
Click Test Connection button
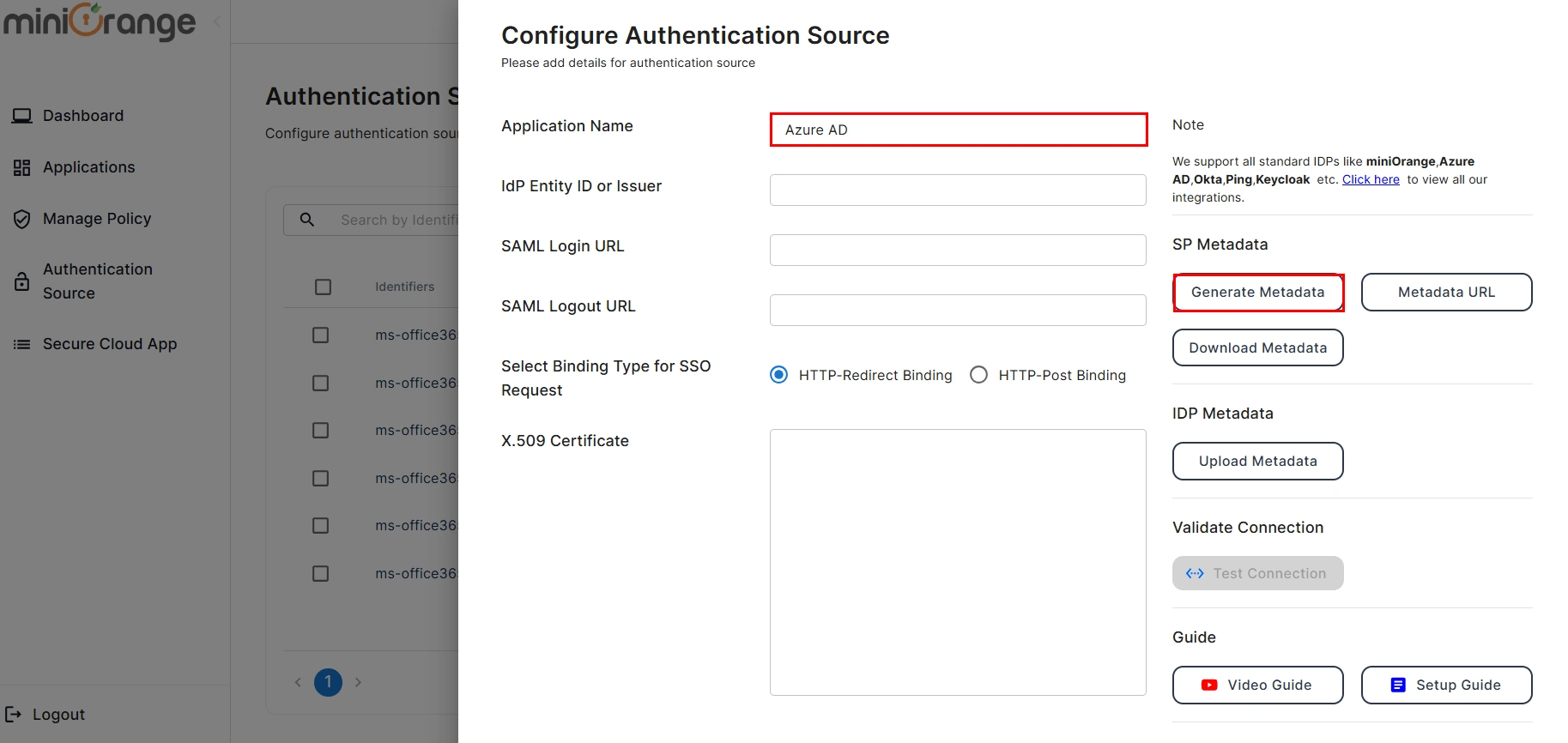1258,573
